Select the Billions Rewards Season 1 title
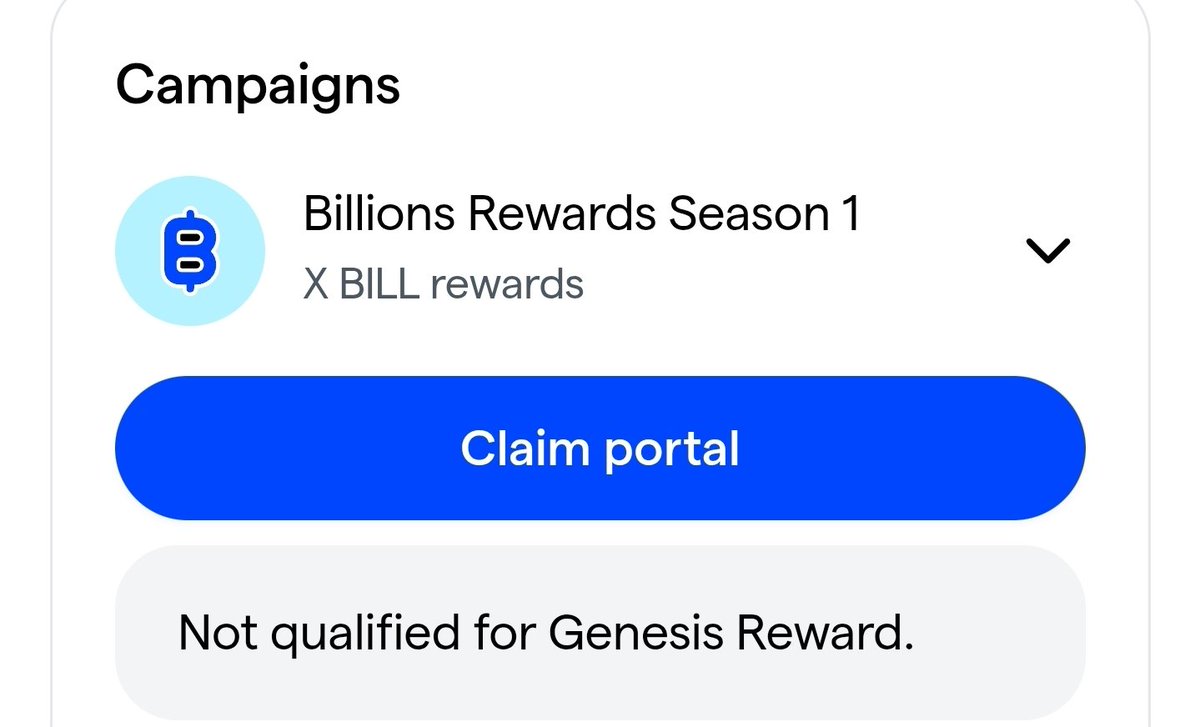Image resolution: width=1200 pixels, height=727 pixels. [581, 214]
